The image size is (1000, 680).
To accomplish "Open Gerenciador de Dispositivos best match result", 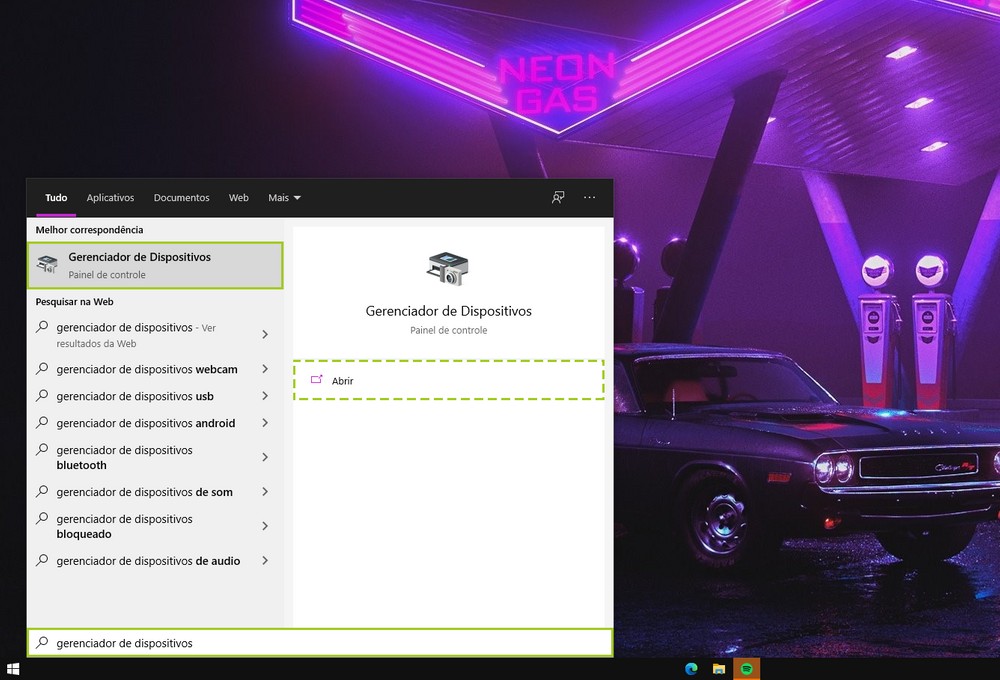I will pyautogui.click(x=155, y=265).
